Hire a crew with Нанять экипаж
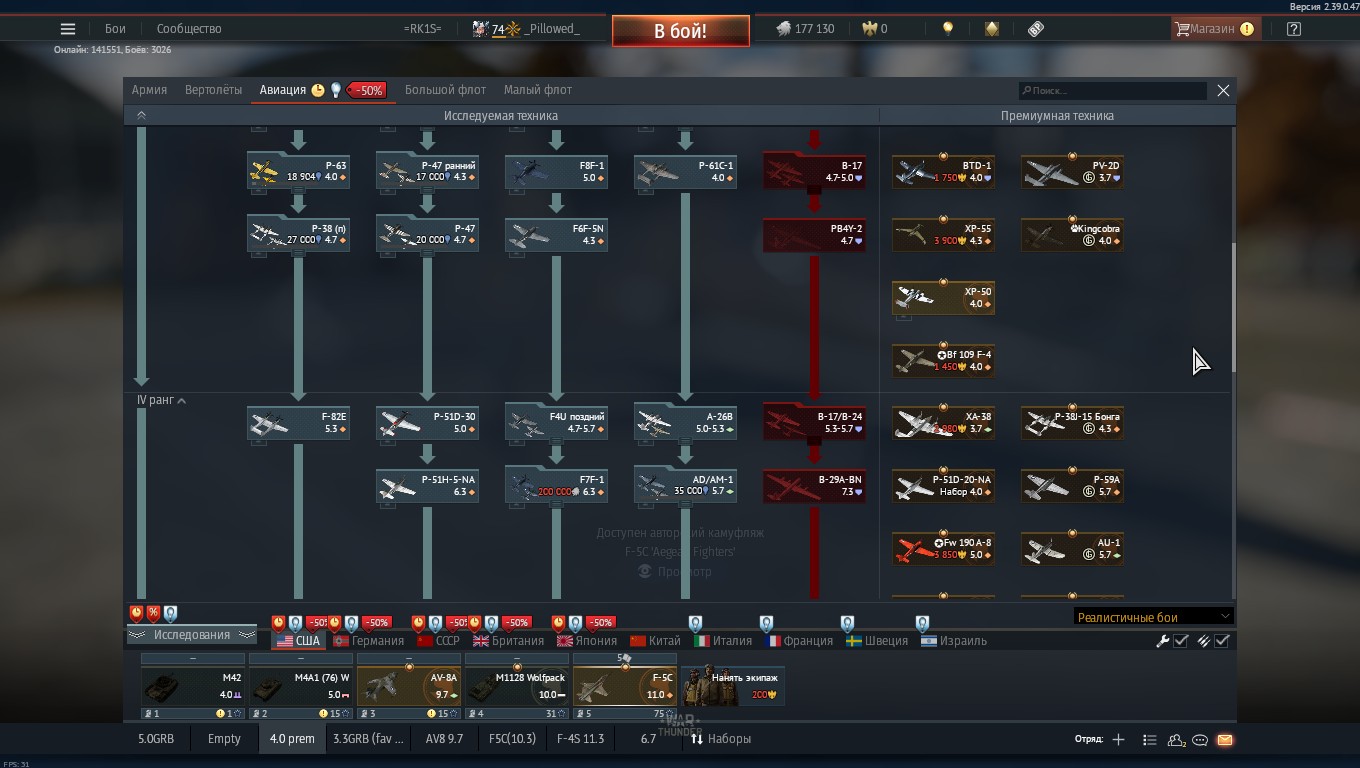The image size is (1360, 768). (733, 686)
